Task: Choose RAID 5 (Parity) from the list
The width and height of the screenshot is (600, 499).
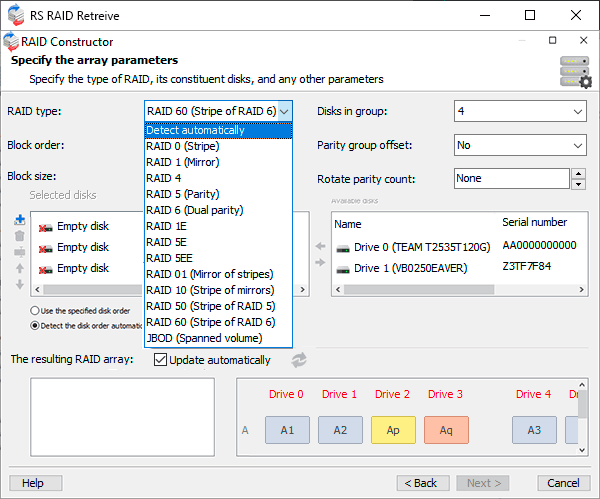Action: 182,194
